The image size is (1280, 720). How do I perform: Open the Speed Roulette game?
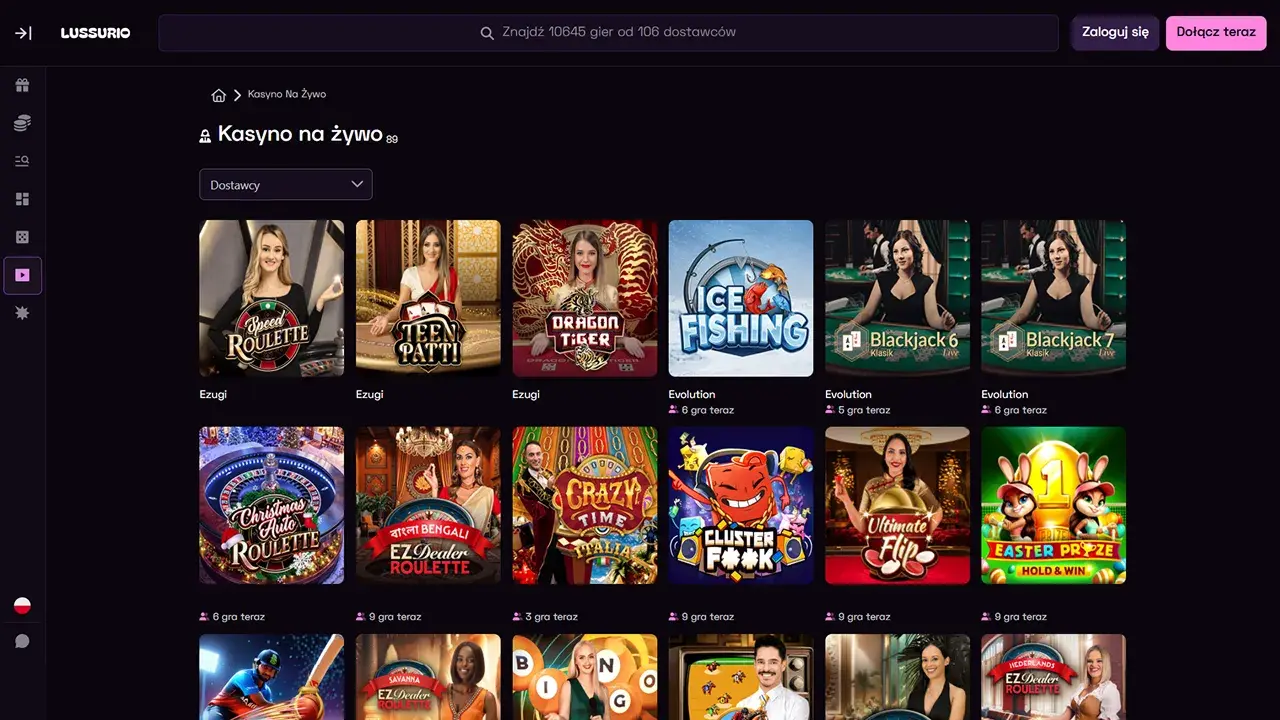(272, 298)
